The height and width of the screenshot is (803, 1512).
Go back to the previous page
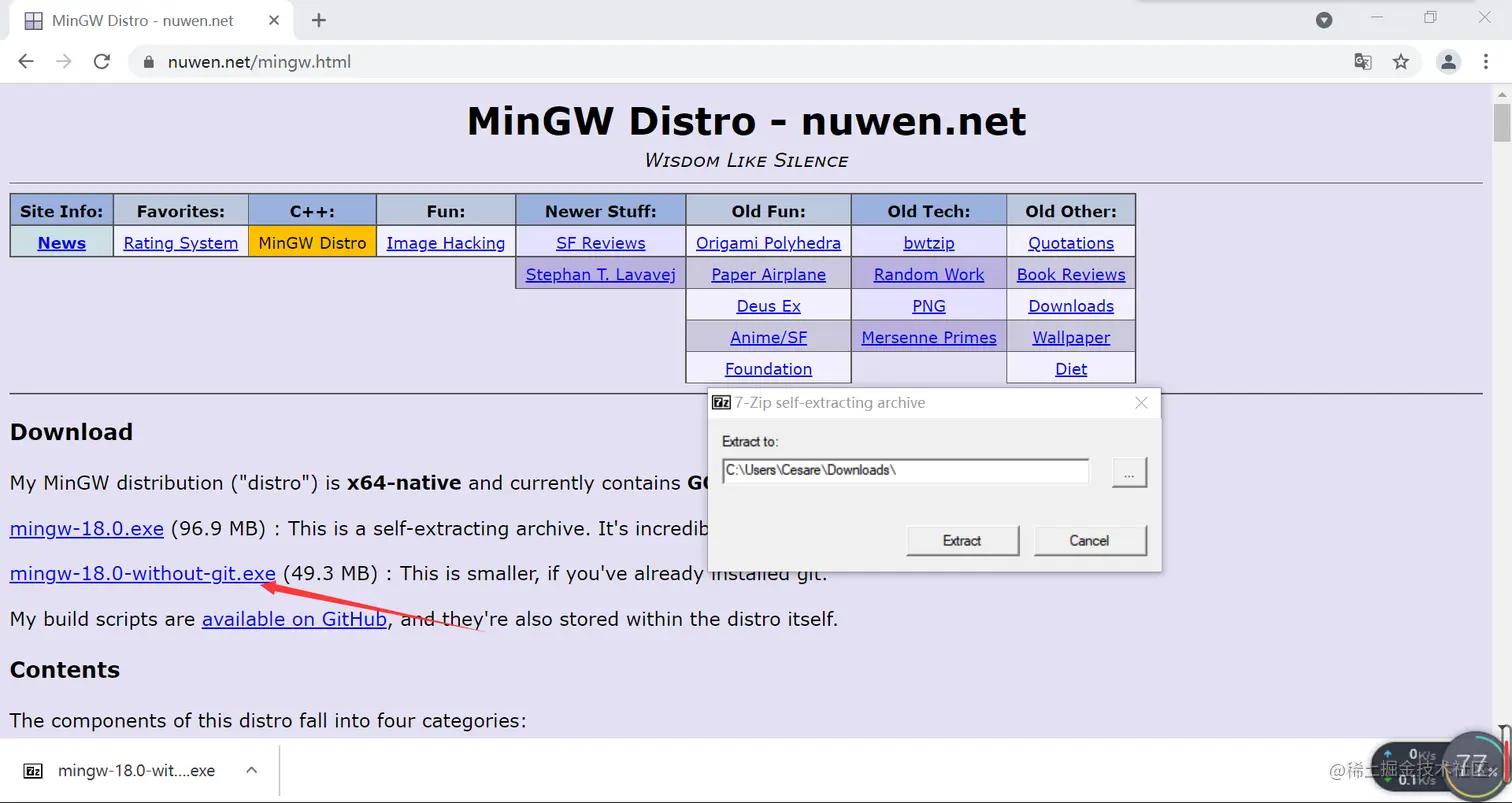pyautogui.click(x=26, y=62)
